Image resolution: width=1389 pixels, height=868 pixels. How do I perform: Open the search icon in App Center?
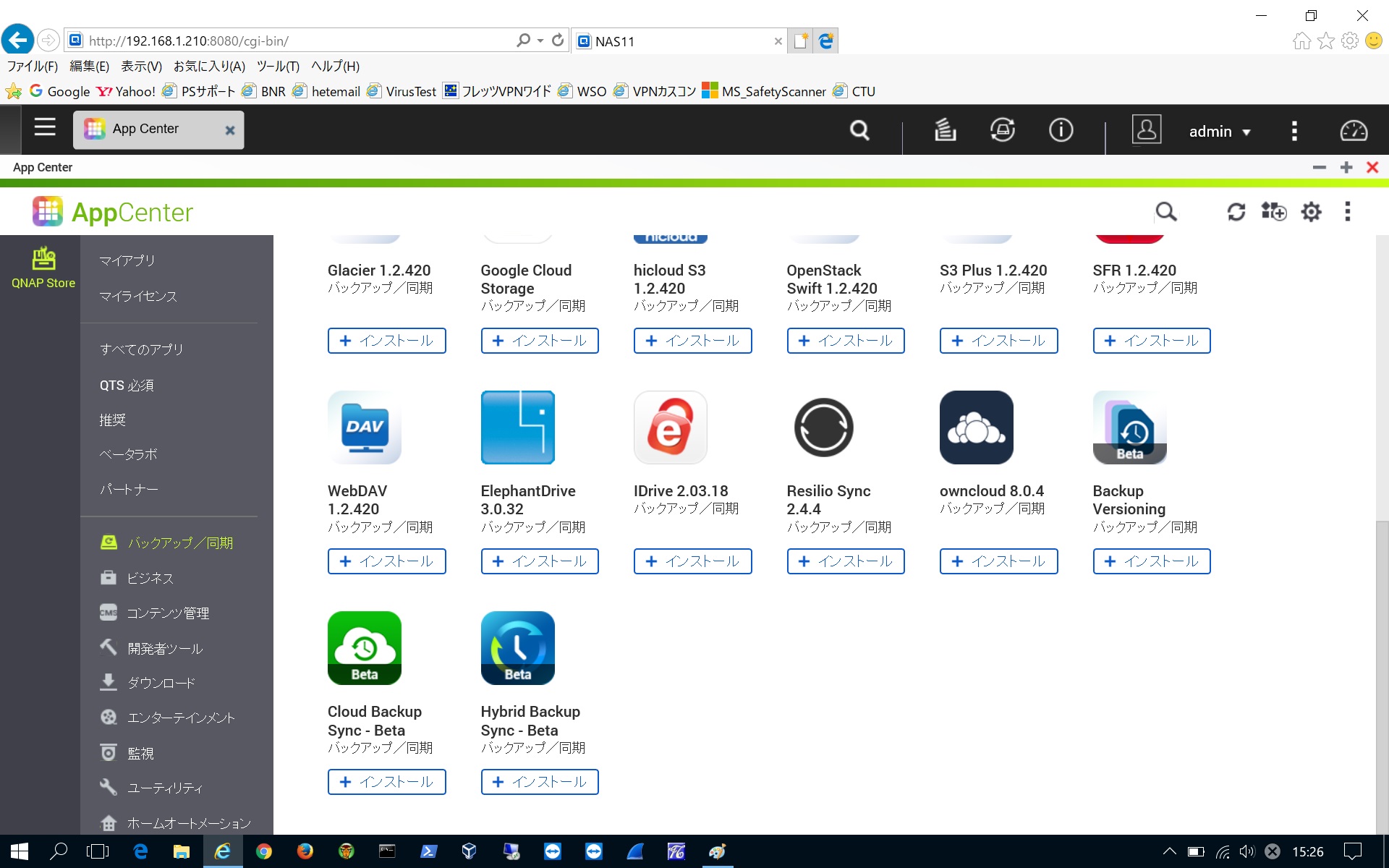coord(1166,211)
